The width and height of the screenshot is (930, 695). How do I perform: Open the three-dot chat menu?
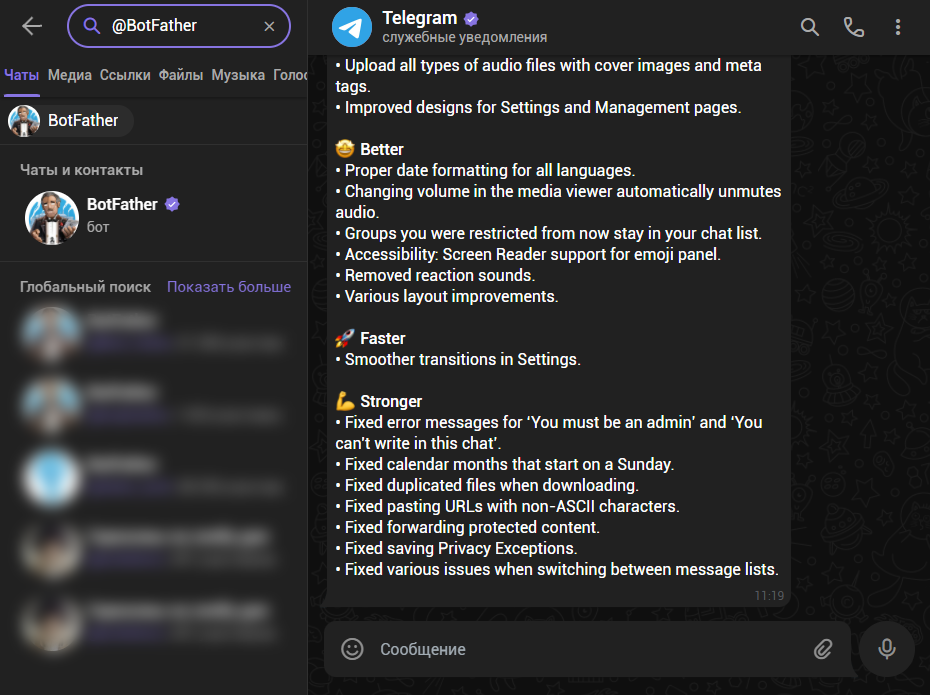tap(898, 27)
